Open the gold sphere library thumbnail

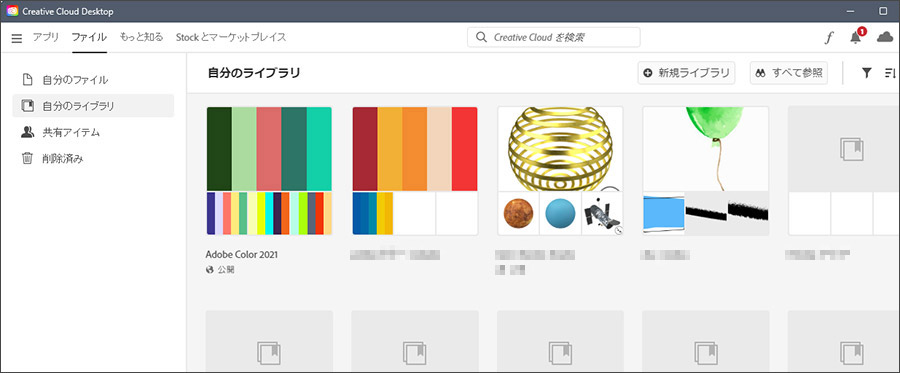(x=560, y=171)
